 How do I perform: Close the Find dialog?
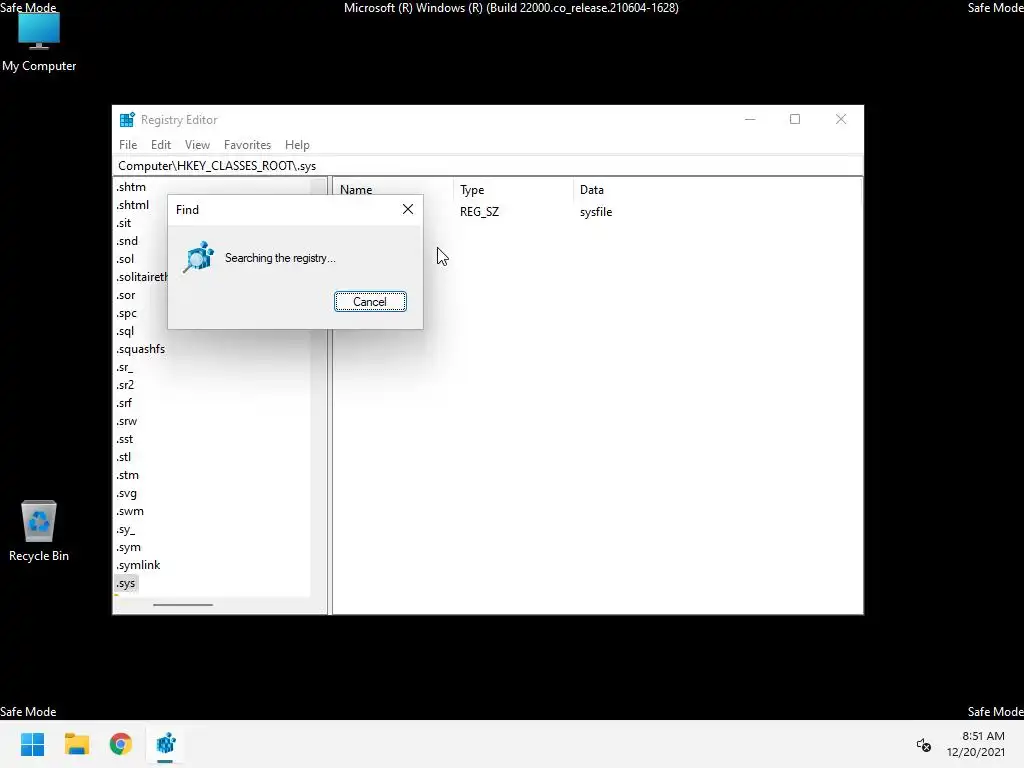408,209
